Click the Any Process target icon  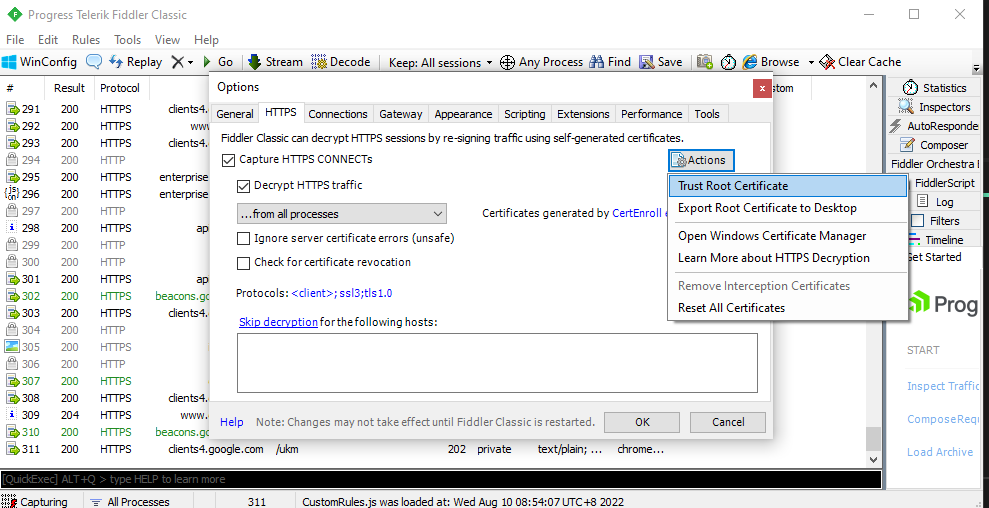click(x=507, y=62)
